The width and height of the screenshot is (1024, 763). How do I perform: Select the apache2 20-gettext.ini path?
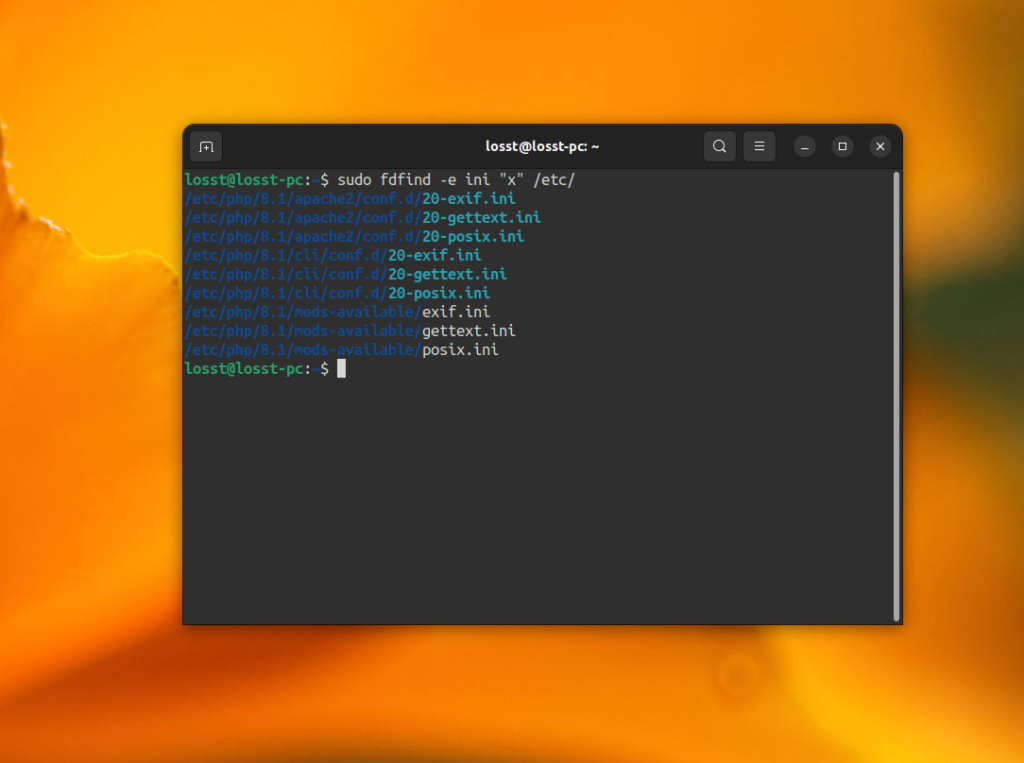(x=362, y=217)
